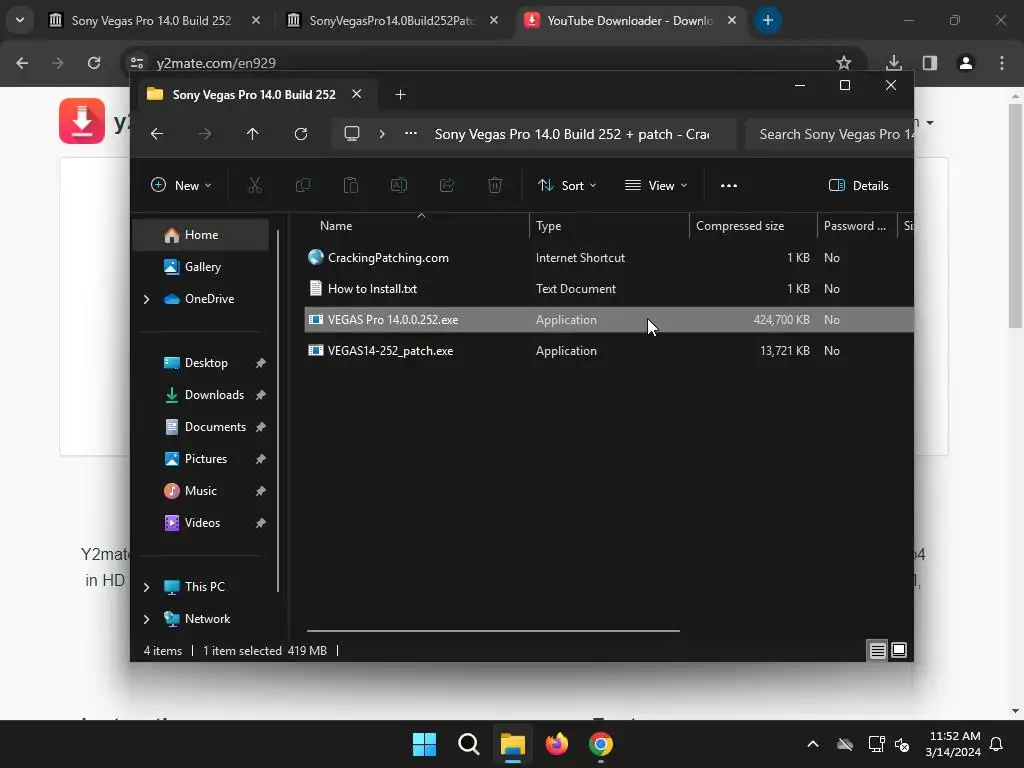Click the This PC monitor icon in address bar
1024x768 pixels.
coord(352,134)
